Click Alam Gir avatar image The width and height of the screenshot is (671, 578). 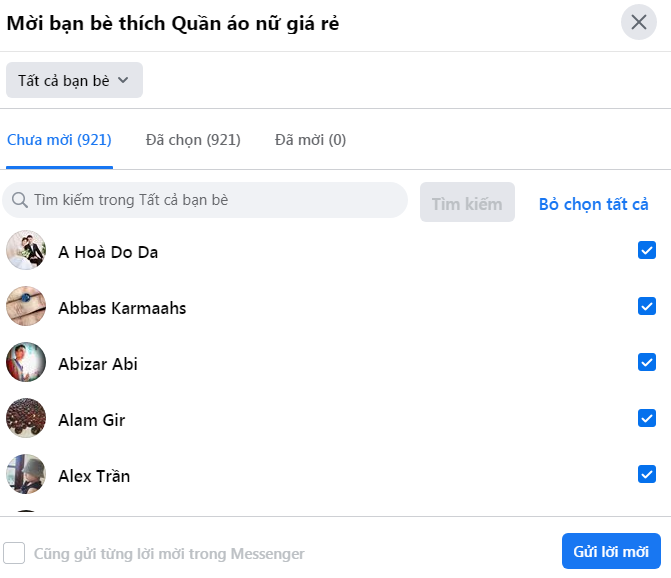point(26,418)
